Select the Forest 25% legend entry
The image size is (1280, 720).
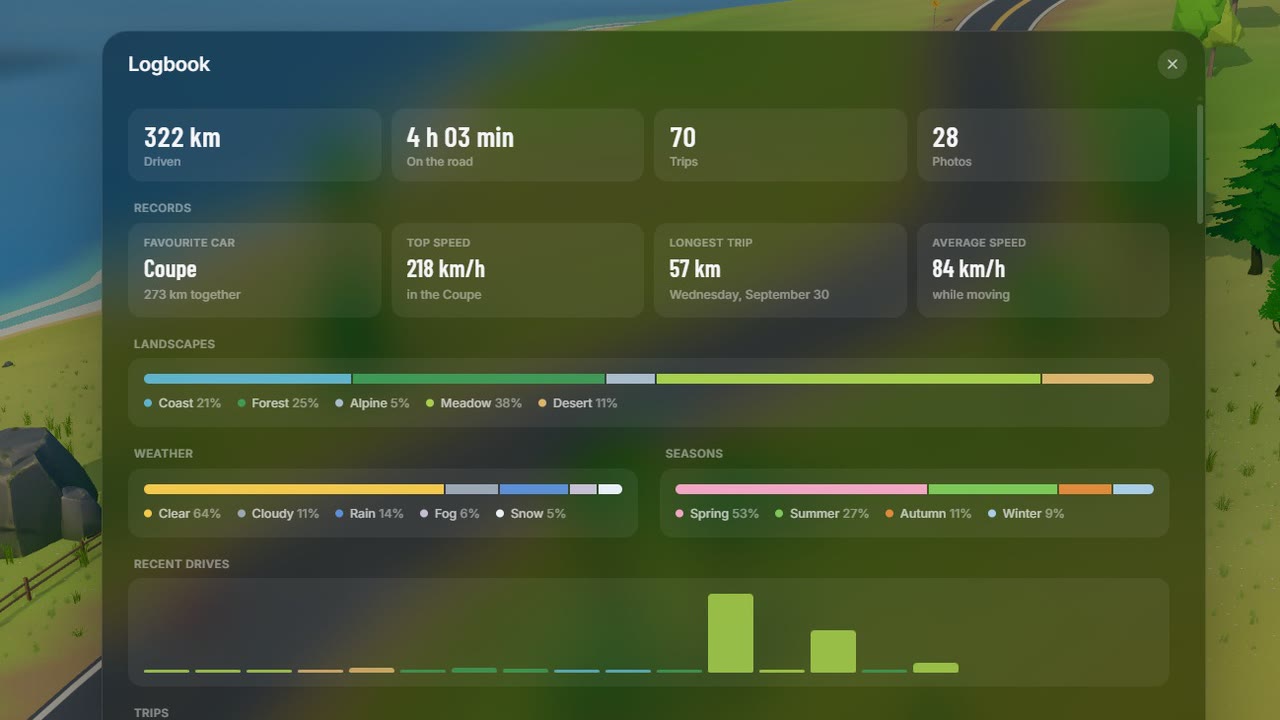coord(278,403)
